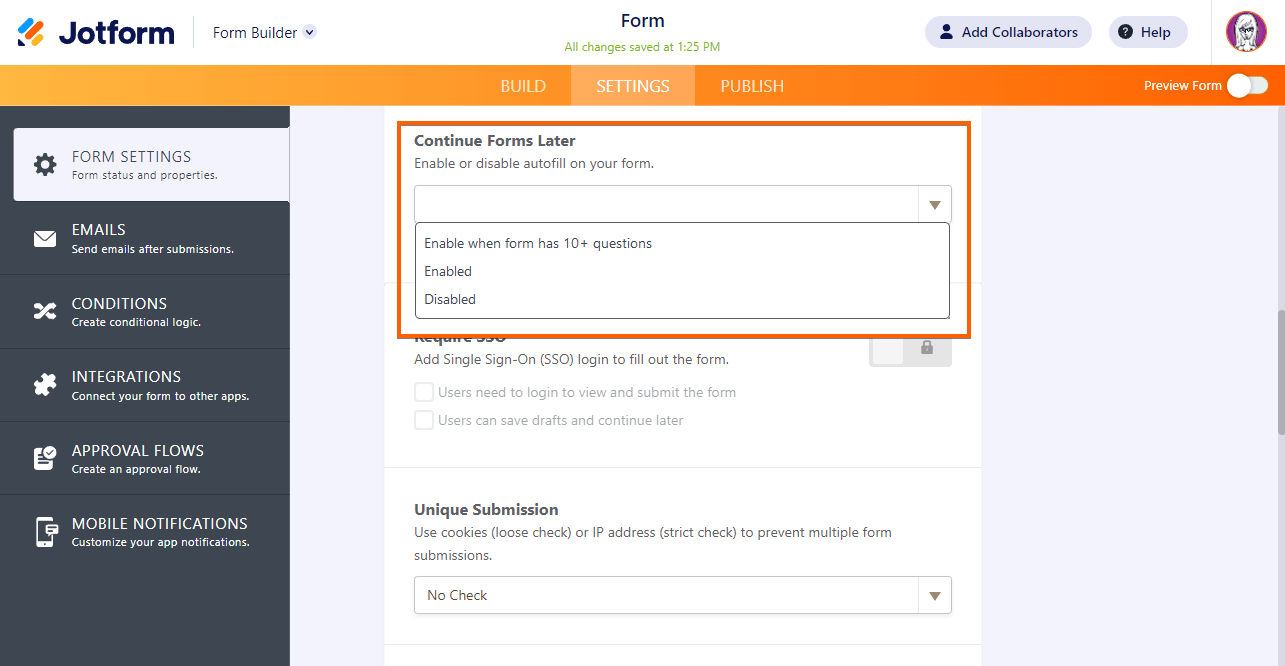
Task: Click the Form Settings gear icon
Action: click(45, 165)
